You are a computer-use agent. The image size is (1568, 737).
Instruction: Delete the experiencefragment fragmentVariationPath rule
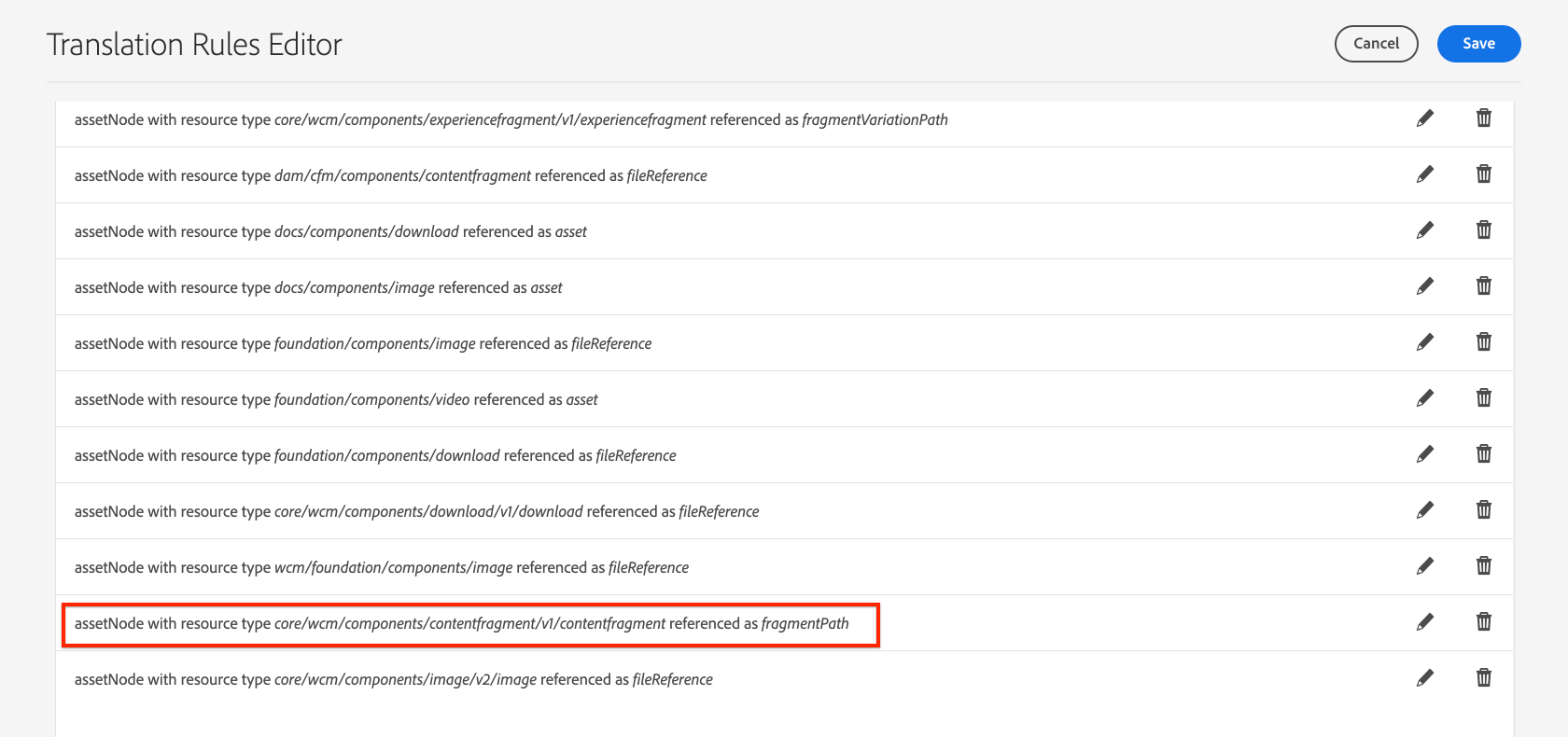point(1484,118)
